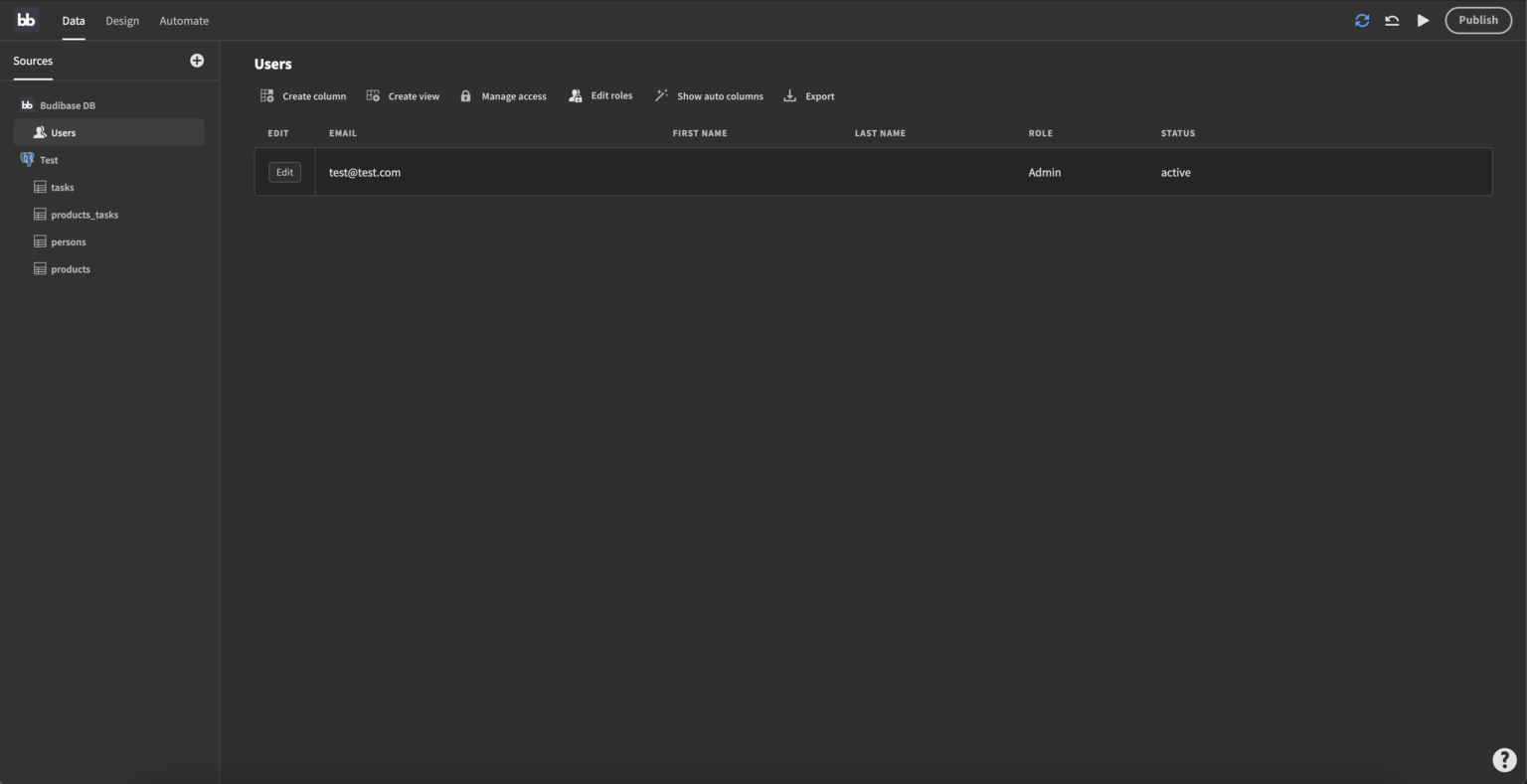
Task: Click the refresh data icon
Action: pos(1362,20)
